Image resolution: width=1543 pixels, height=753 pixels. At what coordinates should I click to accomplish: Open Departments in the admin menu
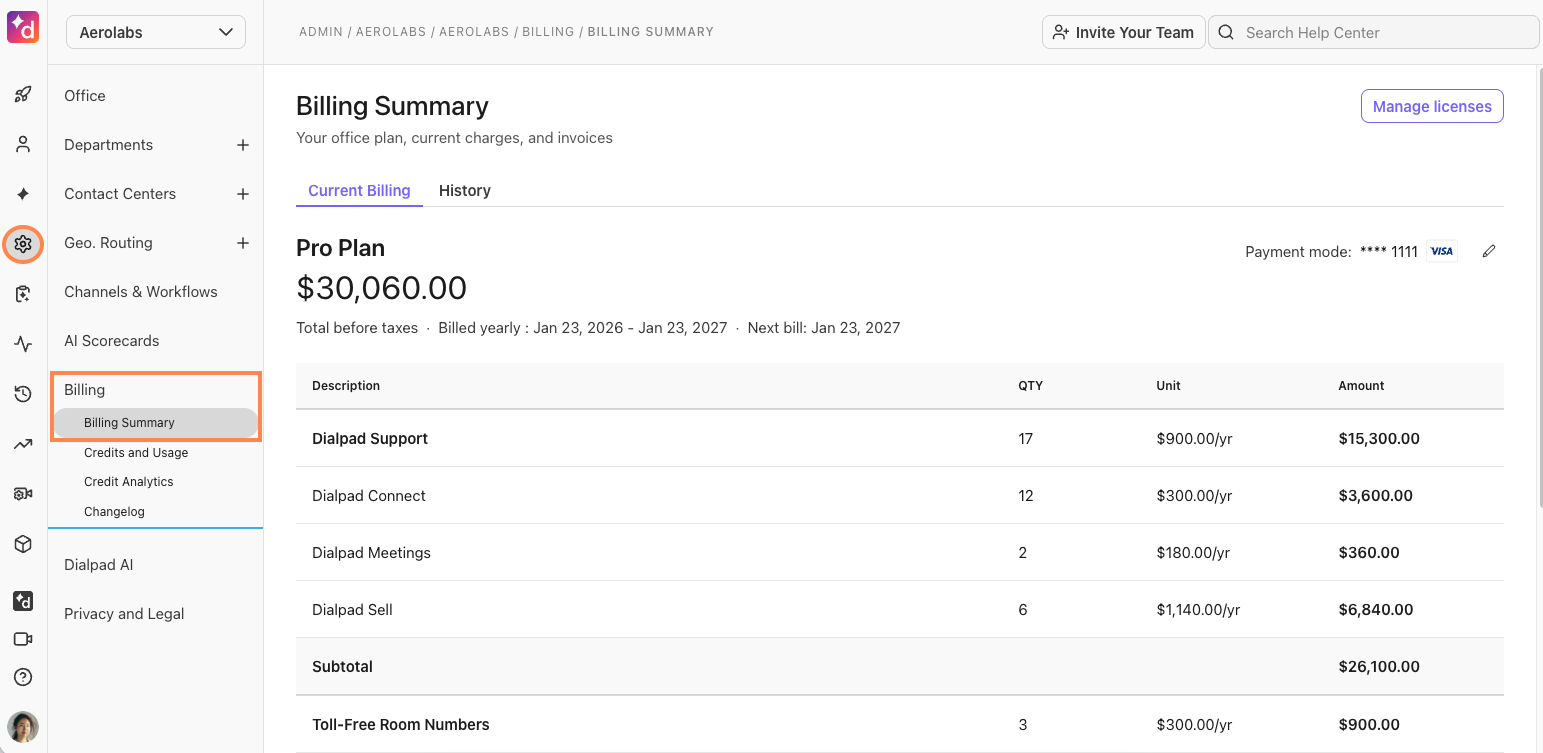coord(109,145)
